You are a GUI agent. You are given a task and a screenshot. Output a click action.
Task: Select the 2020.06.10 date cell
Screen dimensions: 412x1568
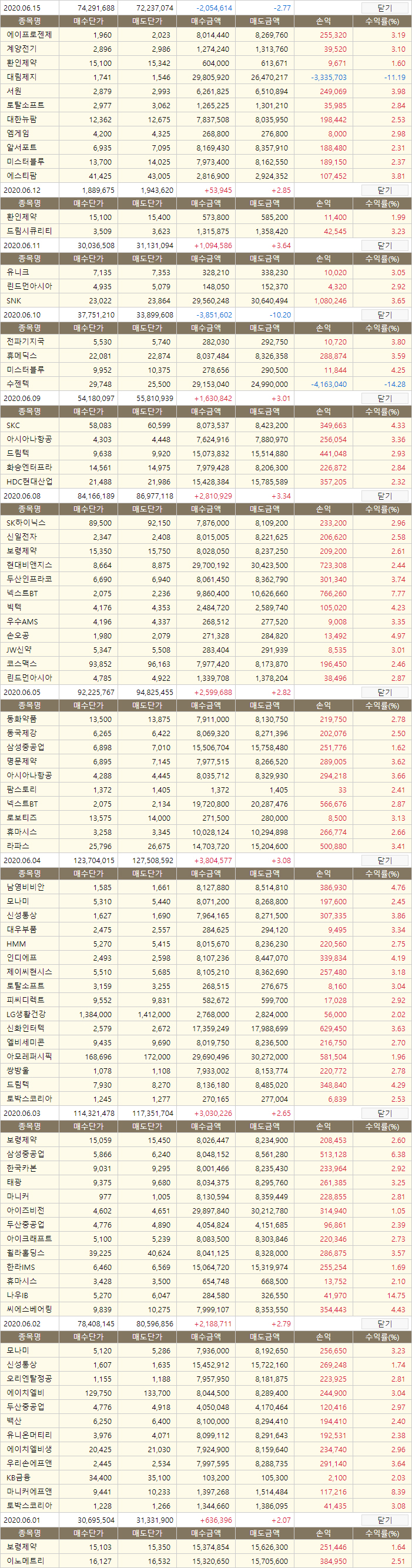click(x=22, y=315)
